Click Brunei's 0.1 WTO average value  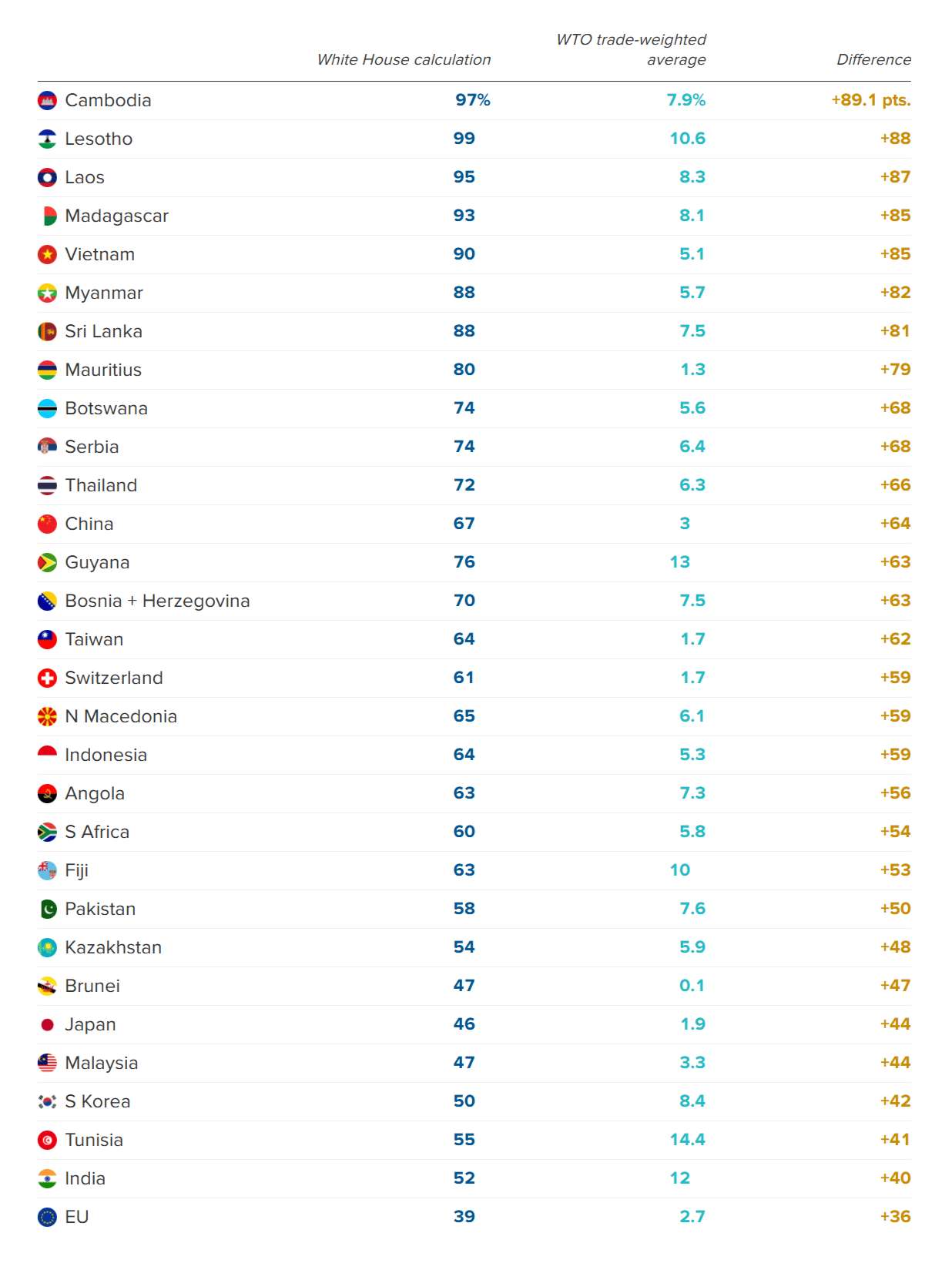(x=692, y=986)
